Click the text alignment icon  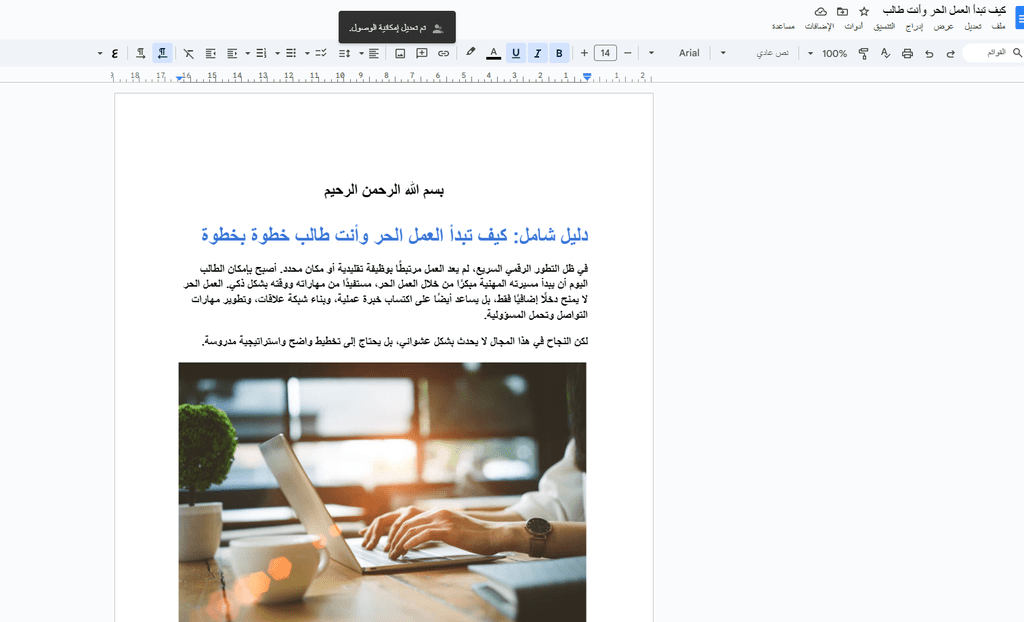(x=374, y=54)
